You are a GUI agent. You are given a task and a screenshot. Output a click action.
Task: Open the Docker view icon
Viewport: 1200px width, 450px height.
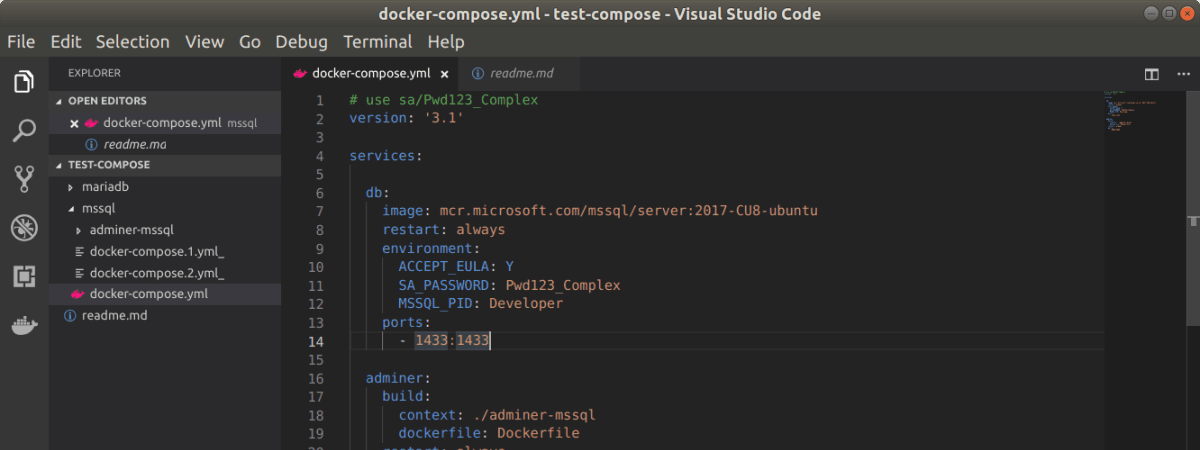(x=24, y=326)
